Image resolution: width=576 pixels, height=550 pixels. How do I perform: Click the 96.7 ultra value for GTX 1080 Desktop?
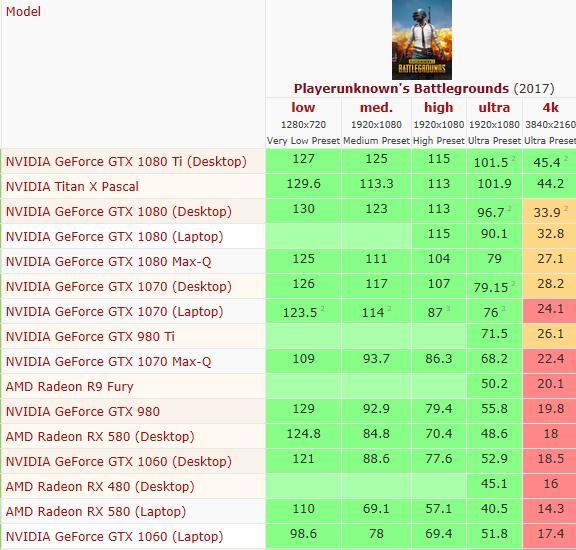tap(491, 212)
